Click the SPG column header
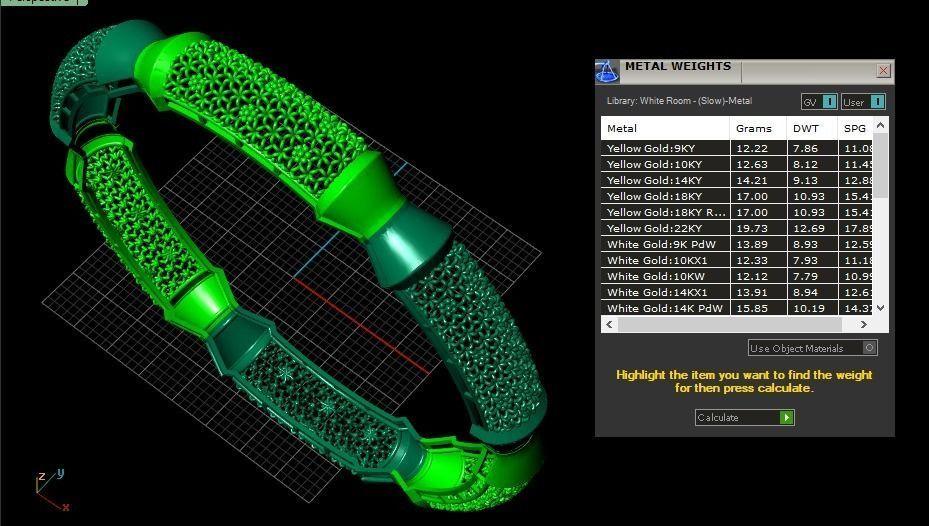 pos(855,128)
